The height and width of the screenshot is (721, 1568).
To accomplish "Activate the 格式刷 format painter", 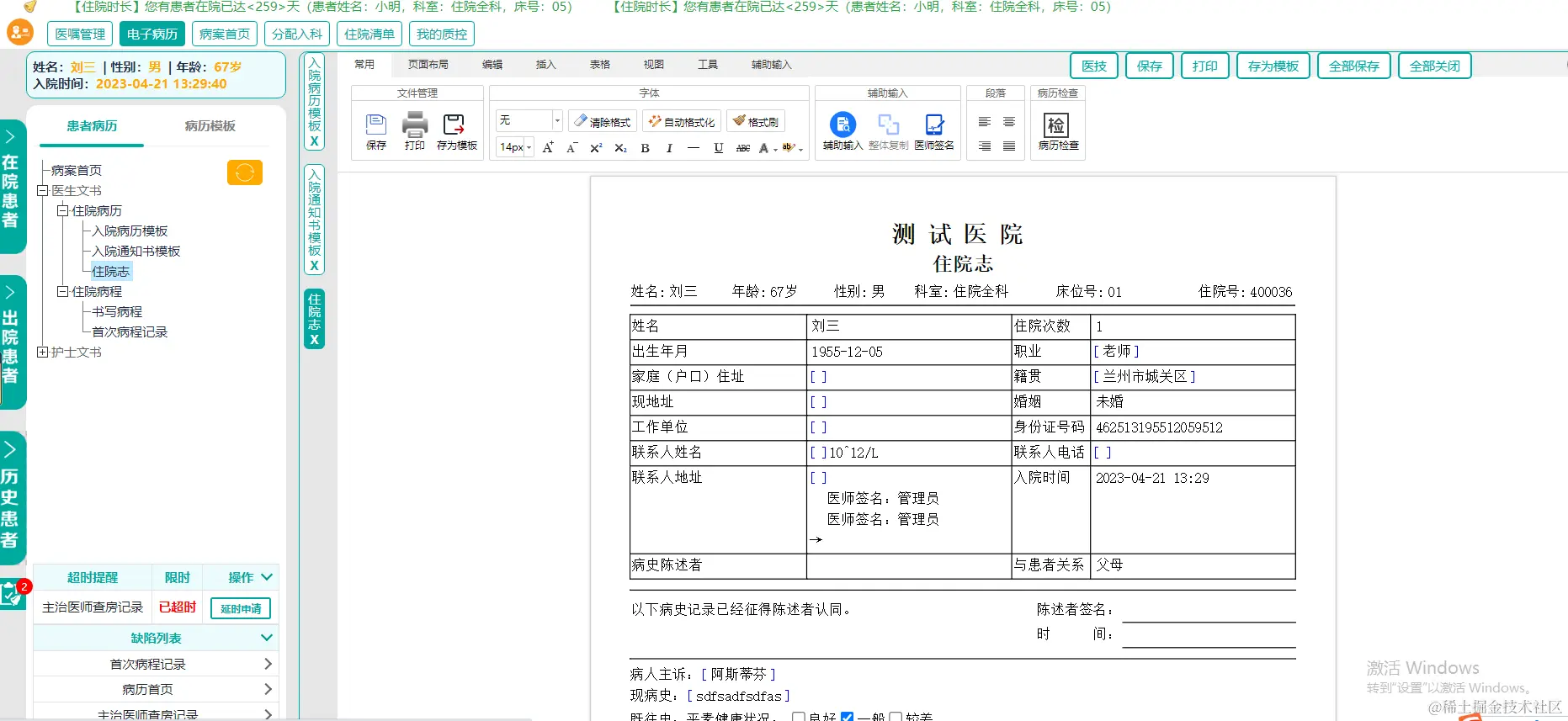I will 755,121.
